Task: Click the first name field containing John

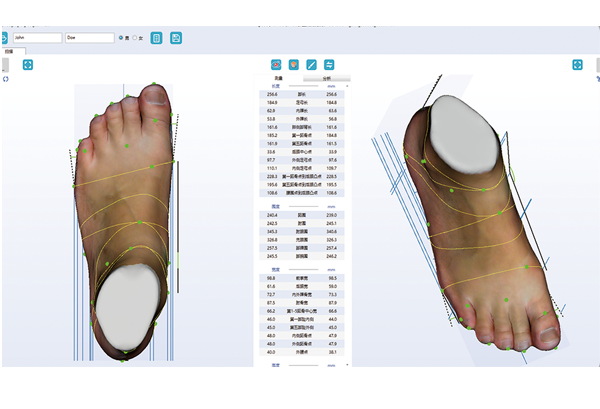Action: tap(36, 38)
